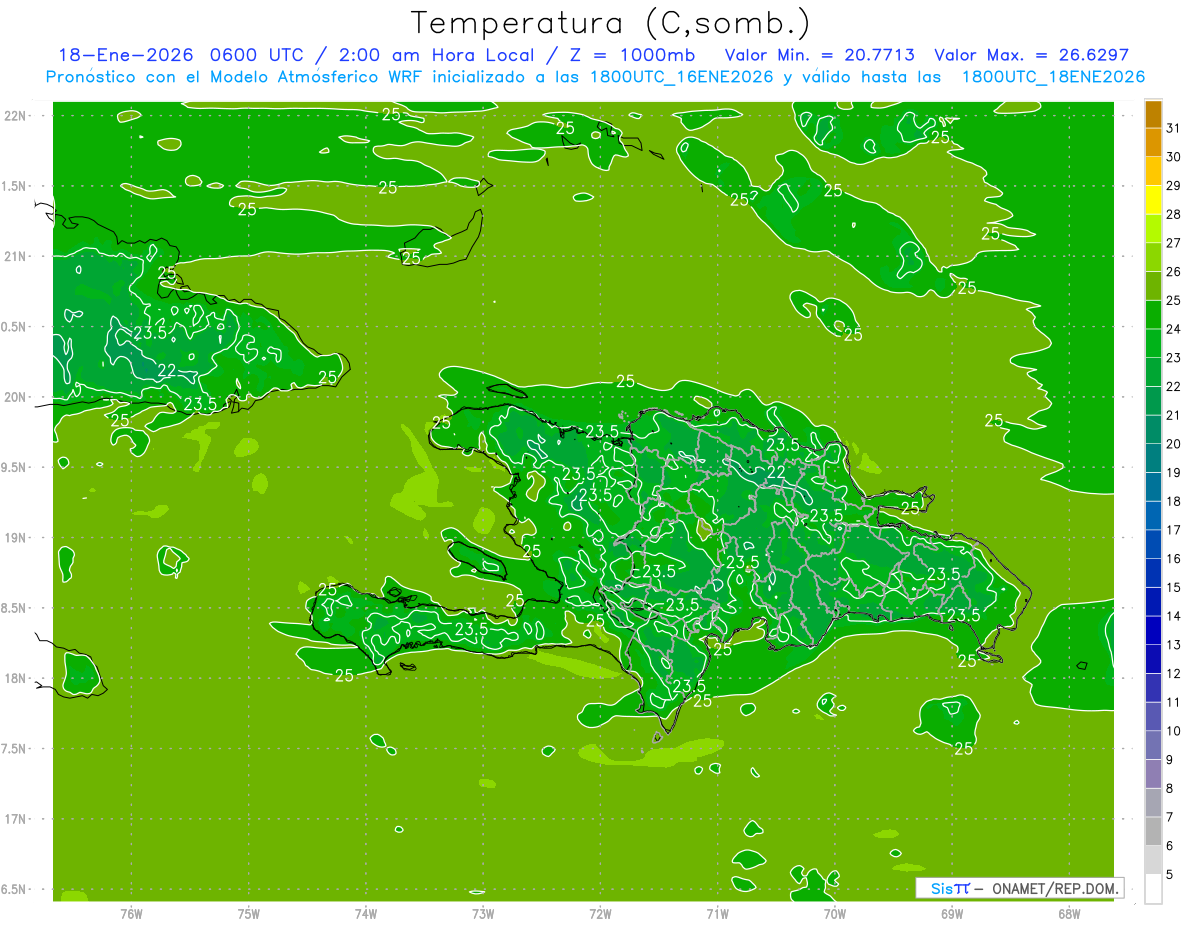The height and width of the screenshot is (927, 1200).
Task: Click the "73W" longitude axis label
Action: click(483, 914)
